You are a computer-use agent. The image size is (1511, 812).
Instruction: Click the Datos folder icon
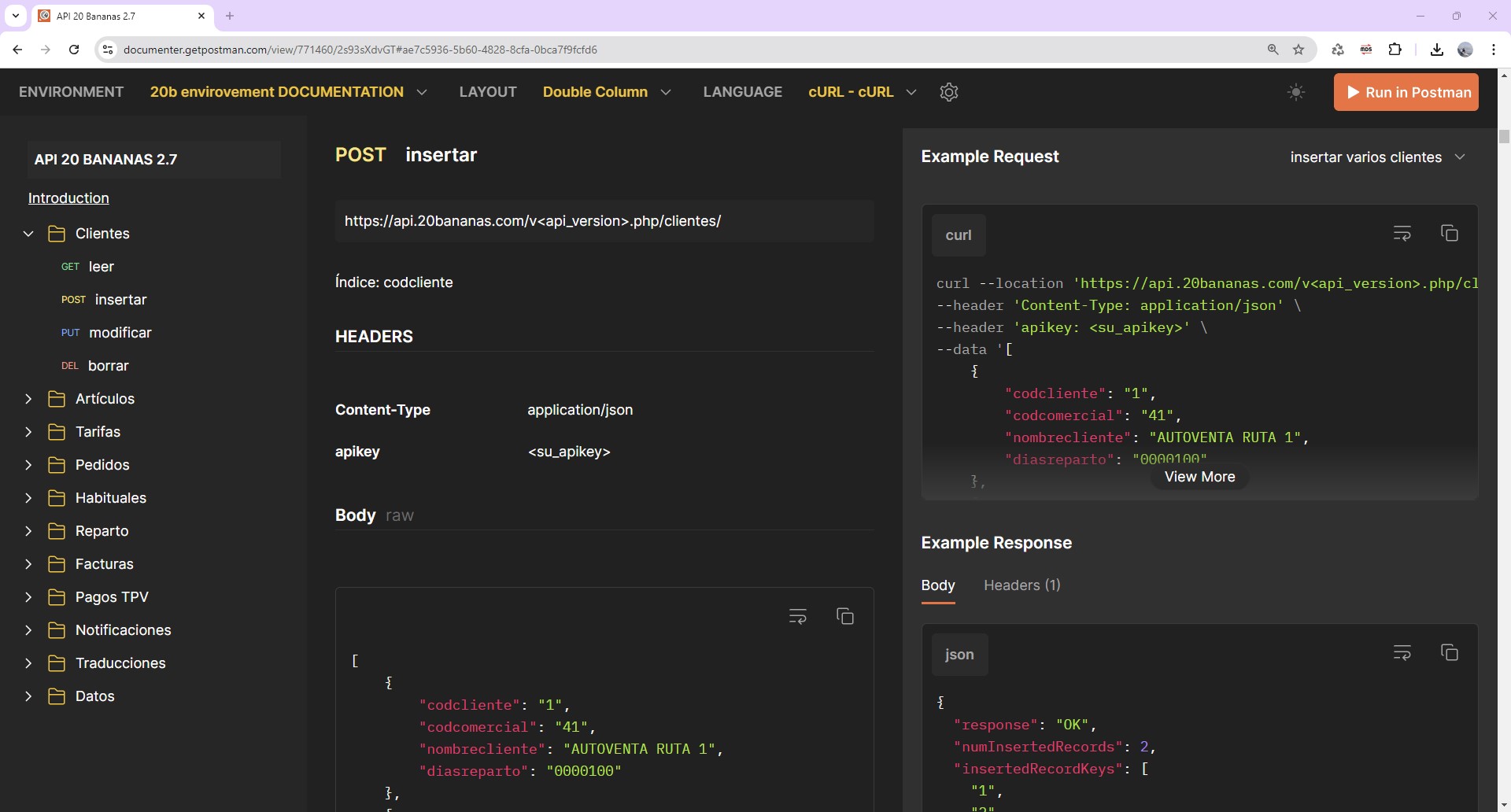57,696
